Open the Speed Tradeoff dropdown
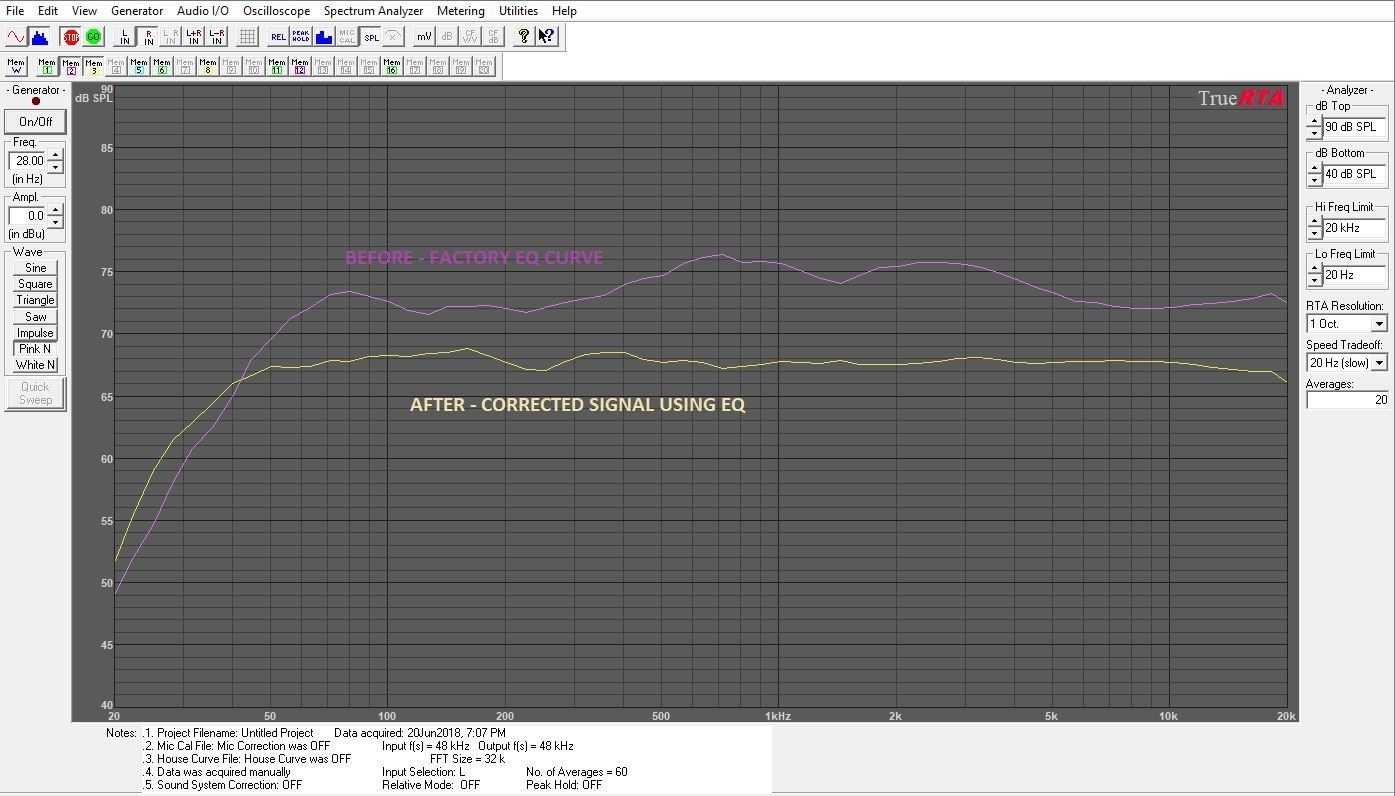1395x796 pixels. [x=1381, y=362]
